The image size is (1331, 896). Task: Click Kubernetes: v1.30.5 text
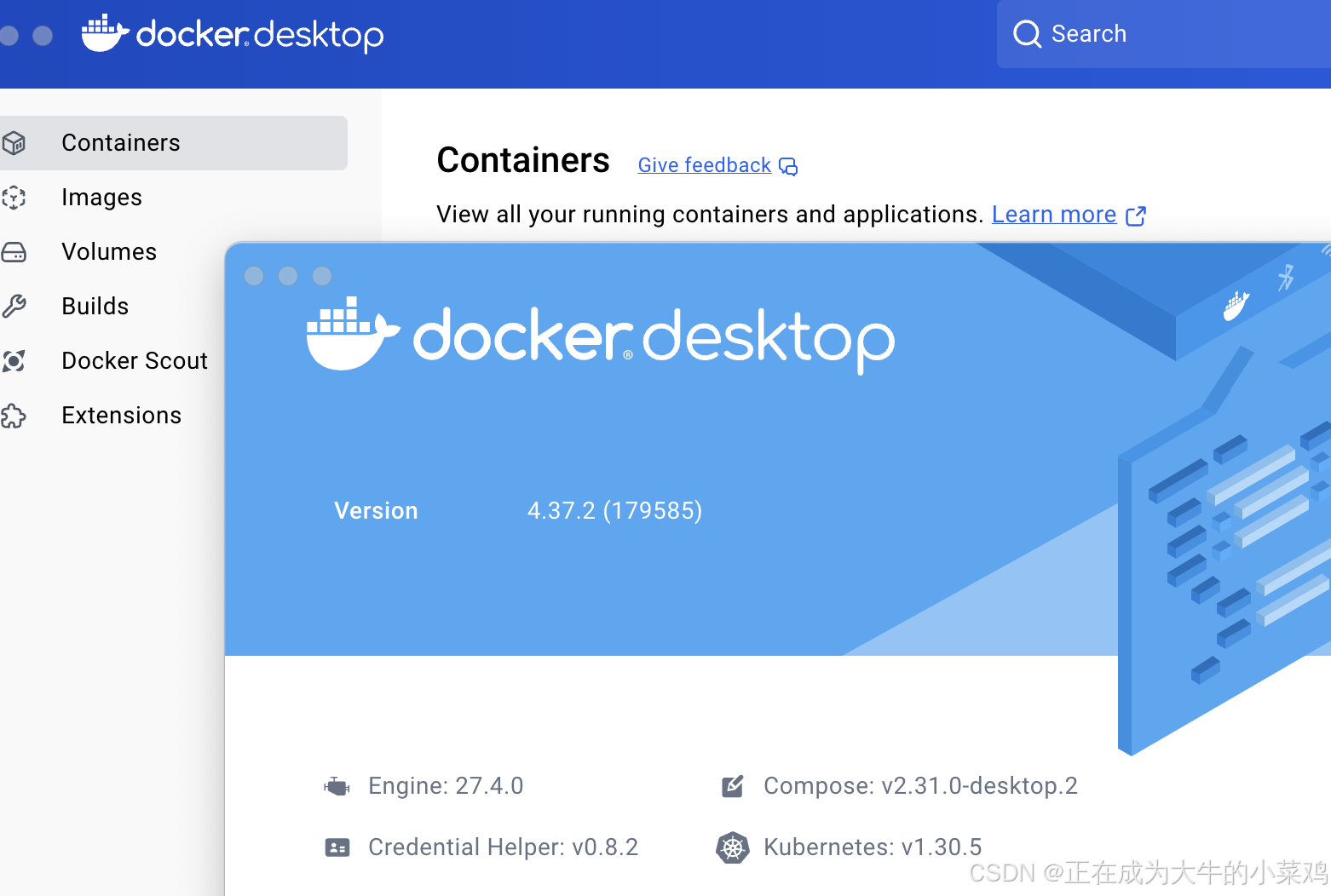(873, 847)
